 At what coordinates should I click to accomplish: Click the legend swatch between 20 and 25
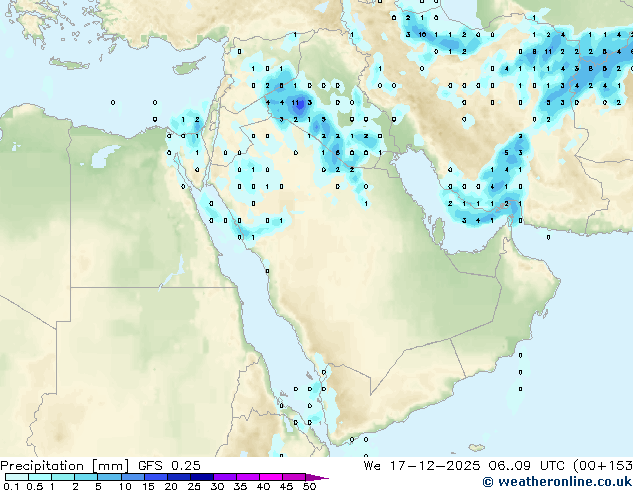(x=179, y=477)
